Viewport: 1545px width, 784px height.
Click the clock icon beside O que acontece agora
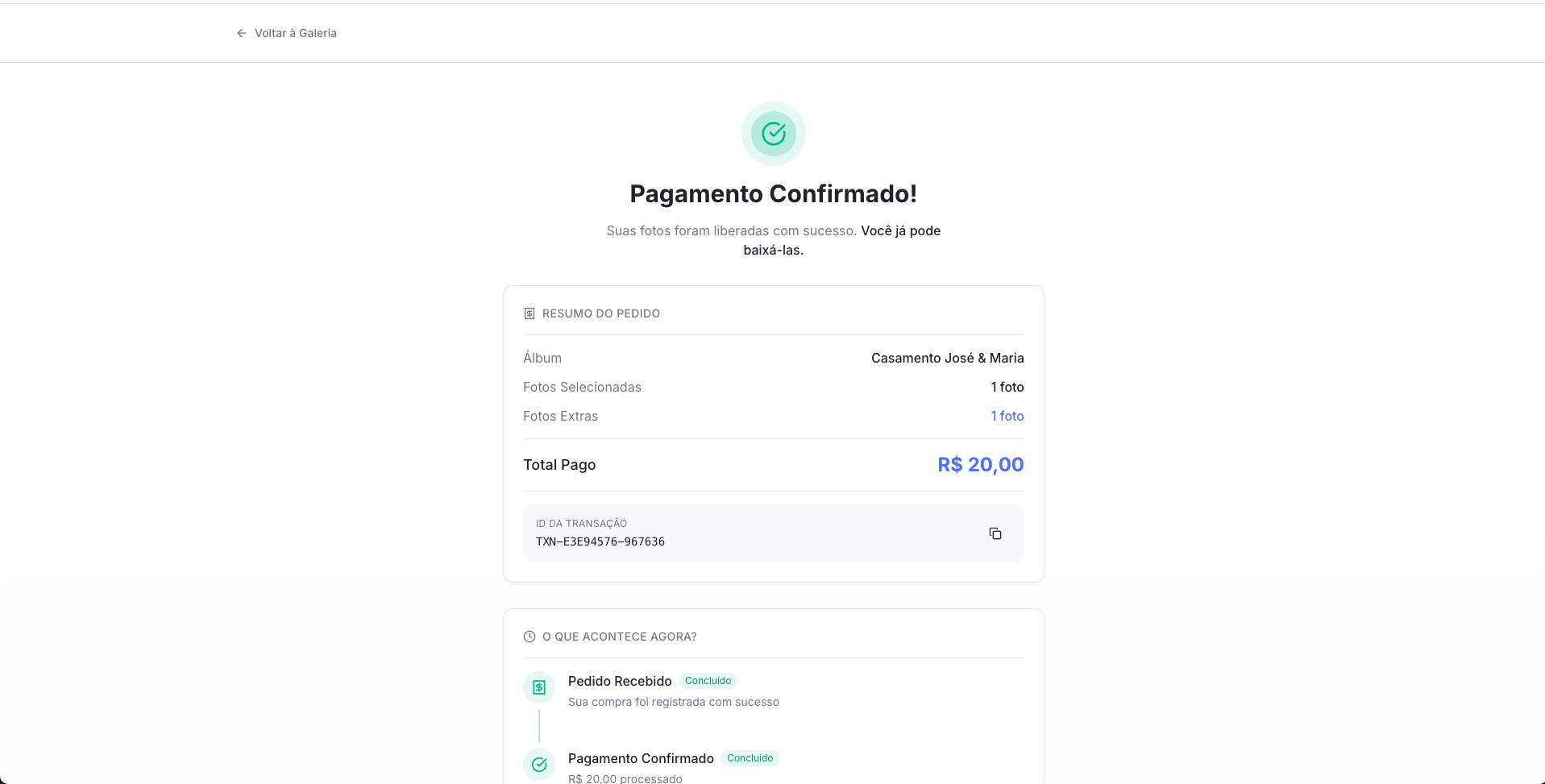coord(530,637)
